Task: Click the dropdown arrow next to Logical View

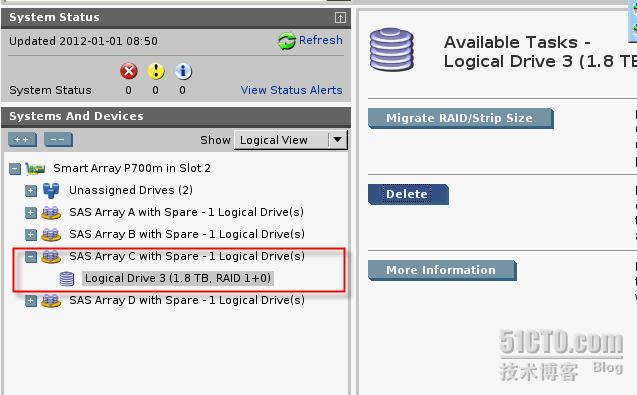Action: [x=338, y=140]
